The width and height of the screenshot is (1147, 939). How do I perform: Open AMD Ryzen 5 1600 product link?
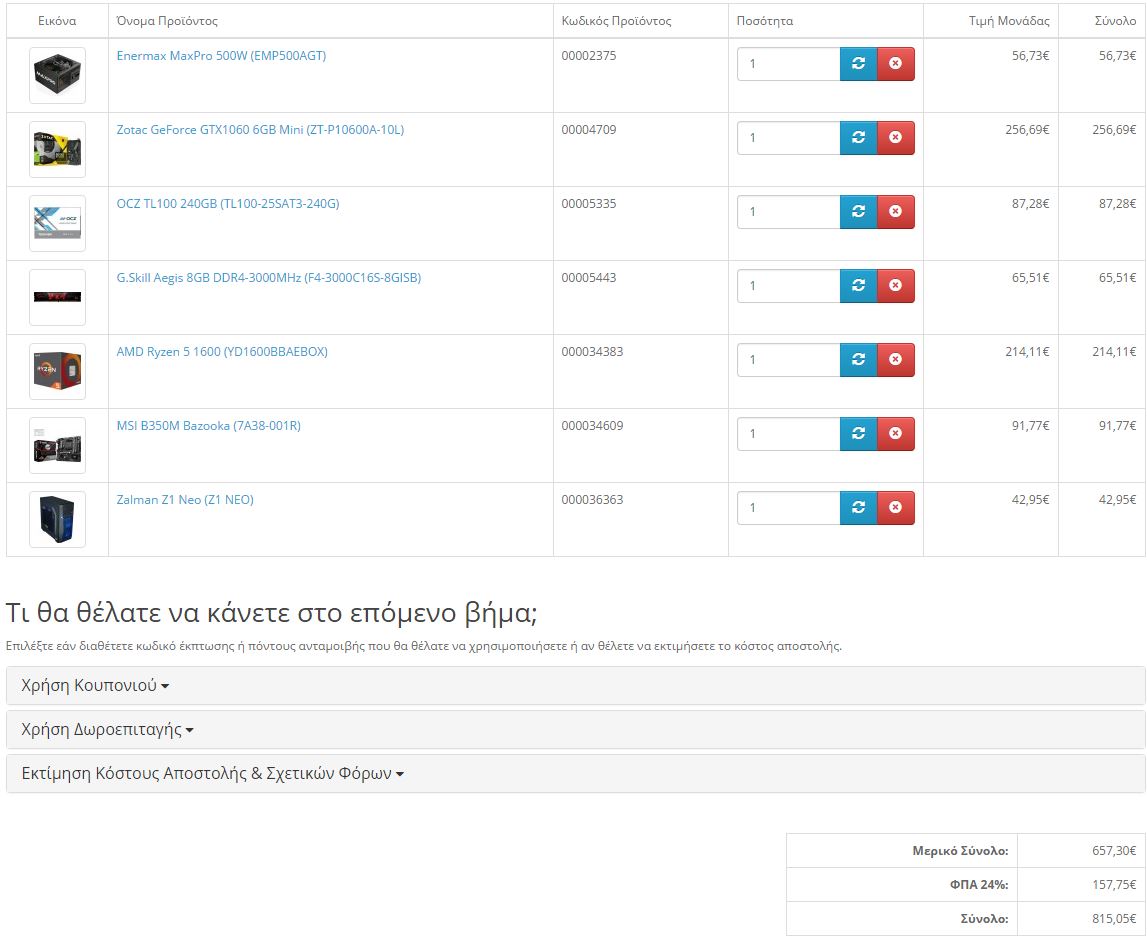click(222, 352)
